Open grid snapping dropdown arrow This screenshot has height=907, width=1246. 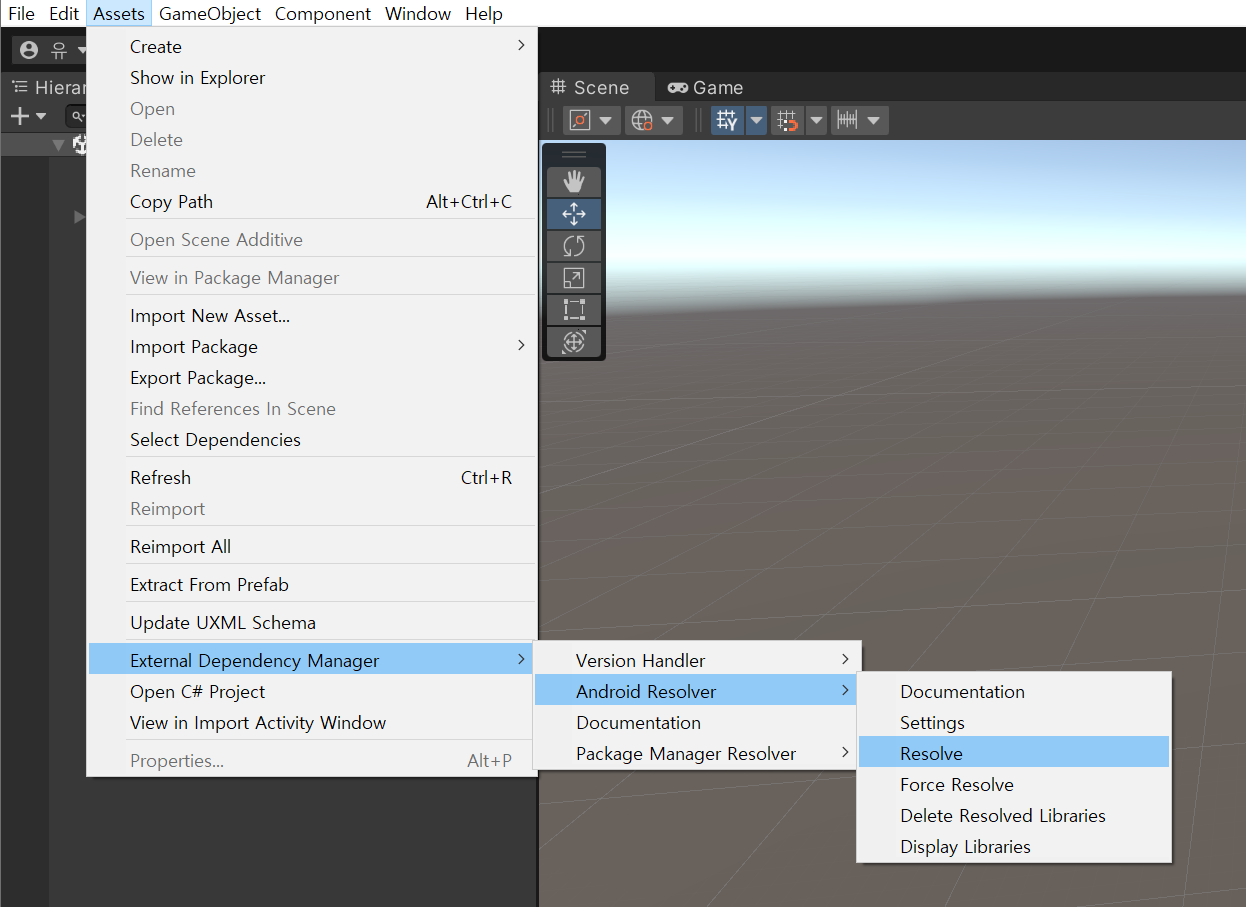tap(816, 121)
